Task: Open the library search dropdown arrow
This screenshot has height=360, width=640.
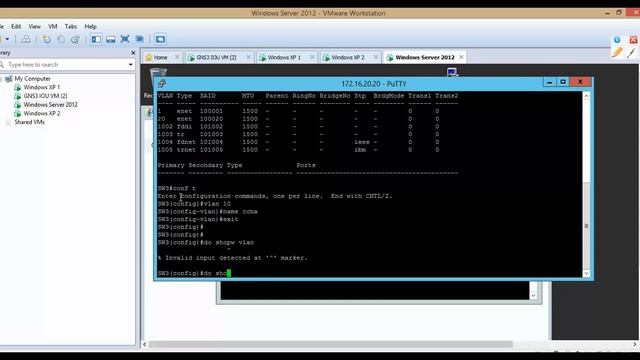Action: point(131,64)
